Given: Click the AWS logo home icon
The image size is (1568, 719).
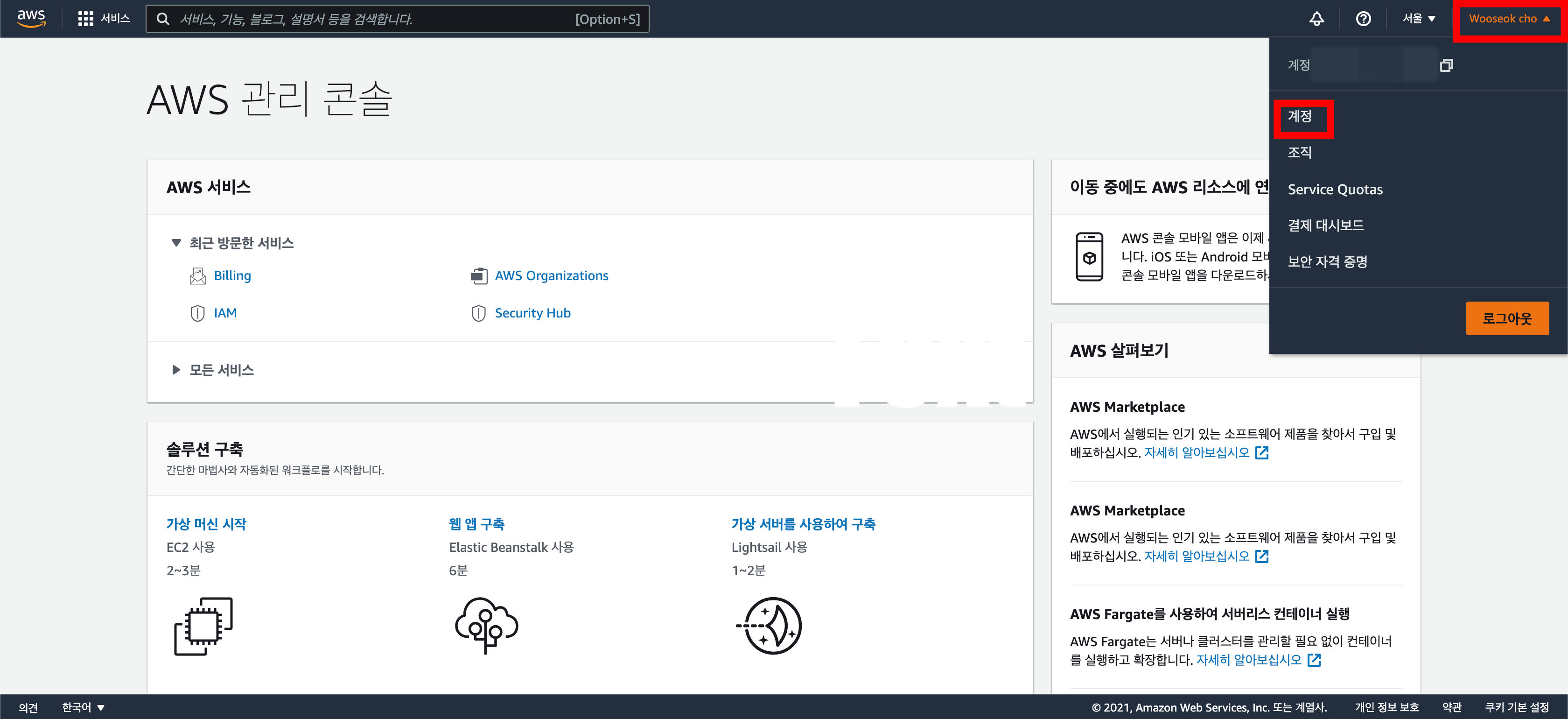Looking at the screenshot, I should (x=30, y=18).
